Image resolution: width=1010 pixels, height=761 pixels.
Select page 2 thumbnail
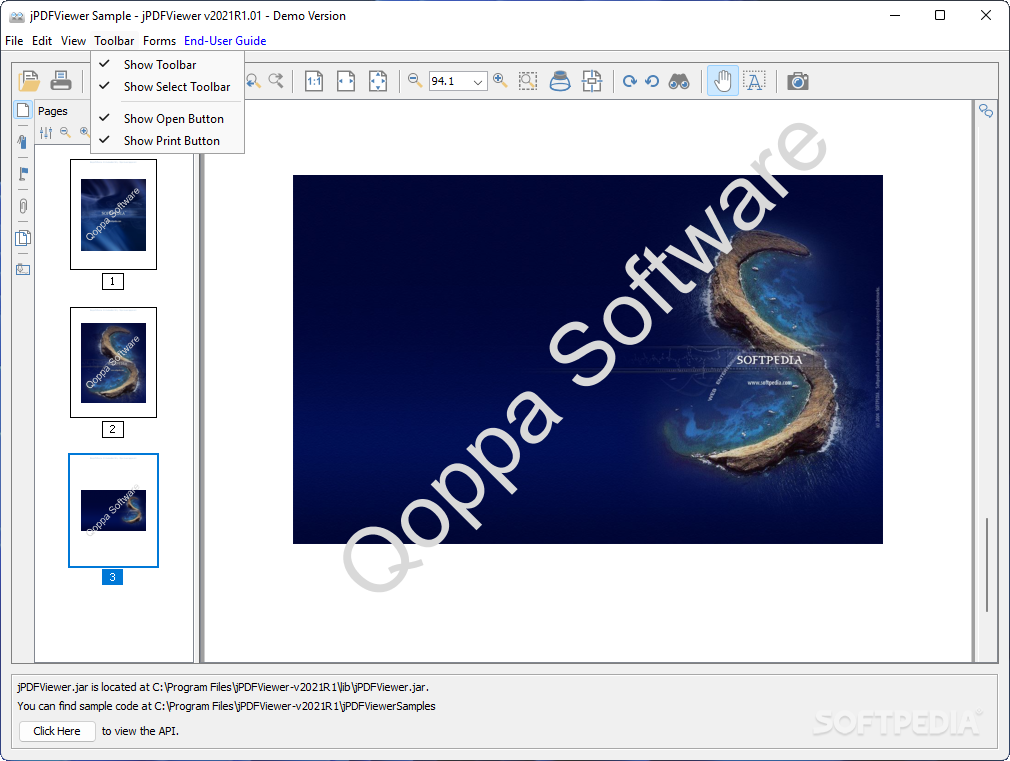tap(113, 362)
